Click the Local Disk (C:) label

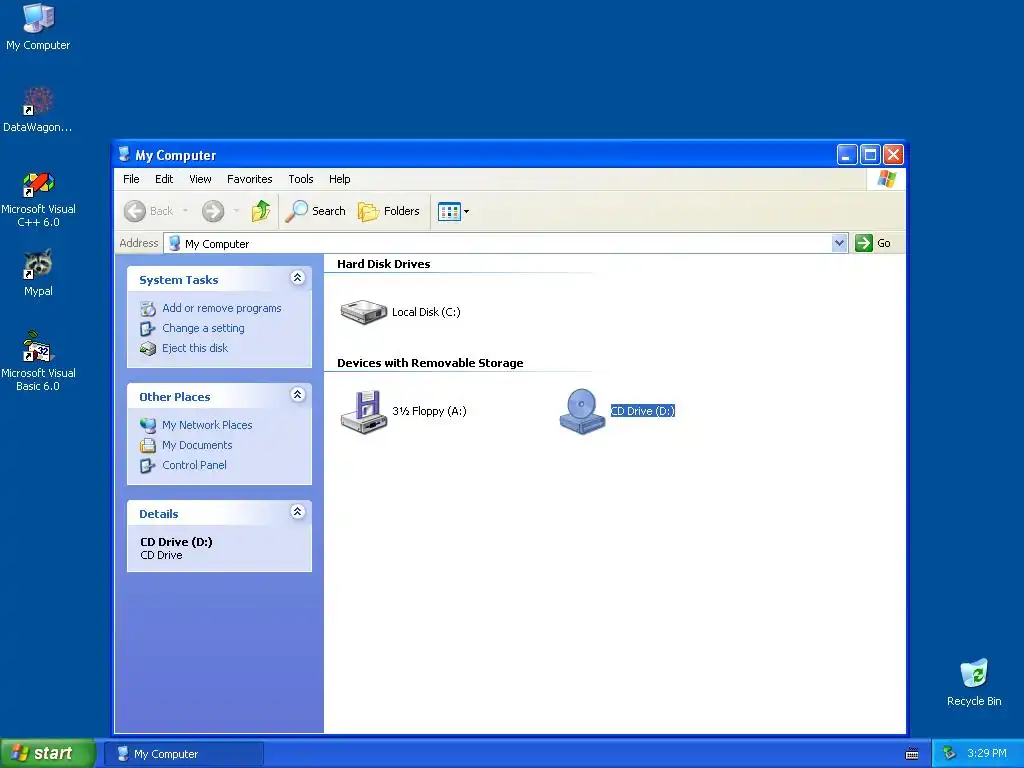(426, 312)
